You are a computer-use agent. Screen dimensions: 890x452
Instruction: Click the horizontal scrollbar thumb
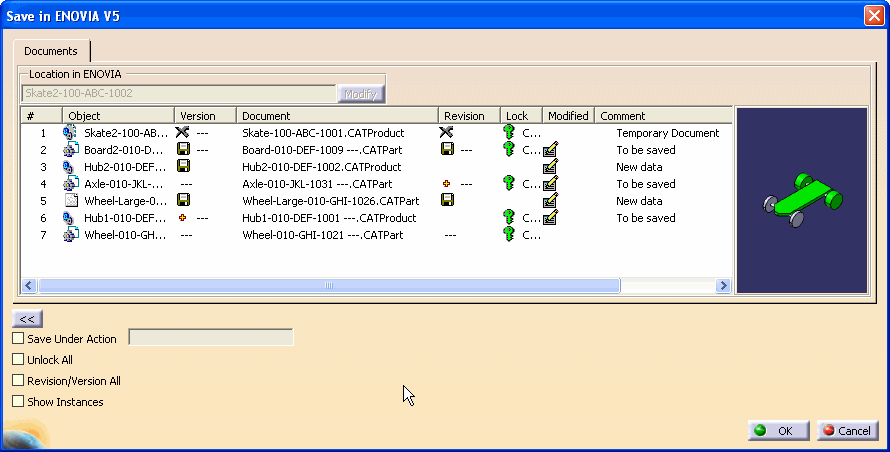(329, 285)
